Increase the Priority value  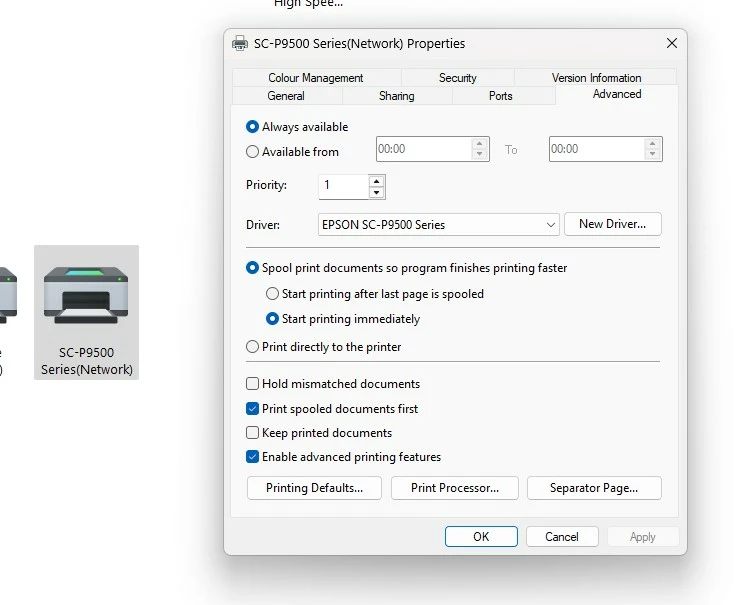(x=376, y=181)
